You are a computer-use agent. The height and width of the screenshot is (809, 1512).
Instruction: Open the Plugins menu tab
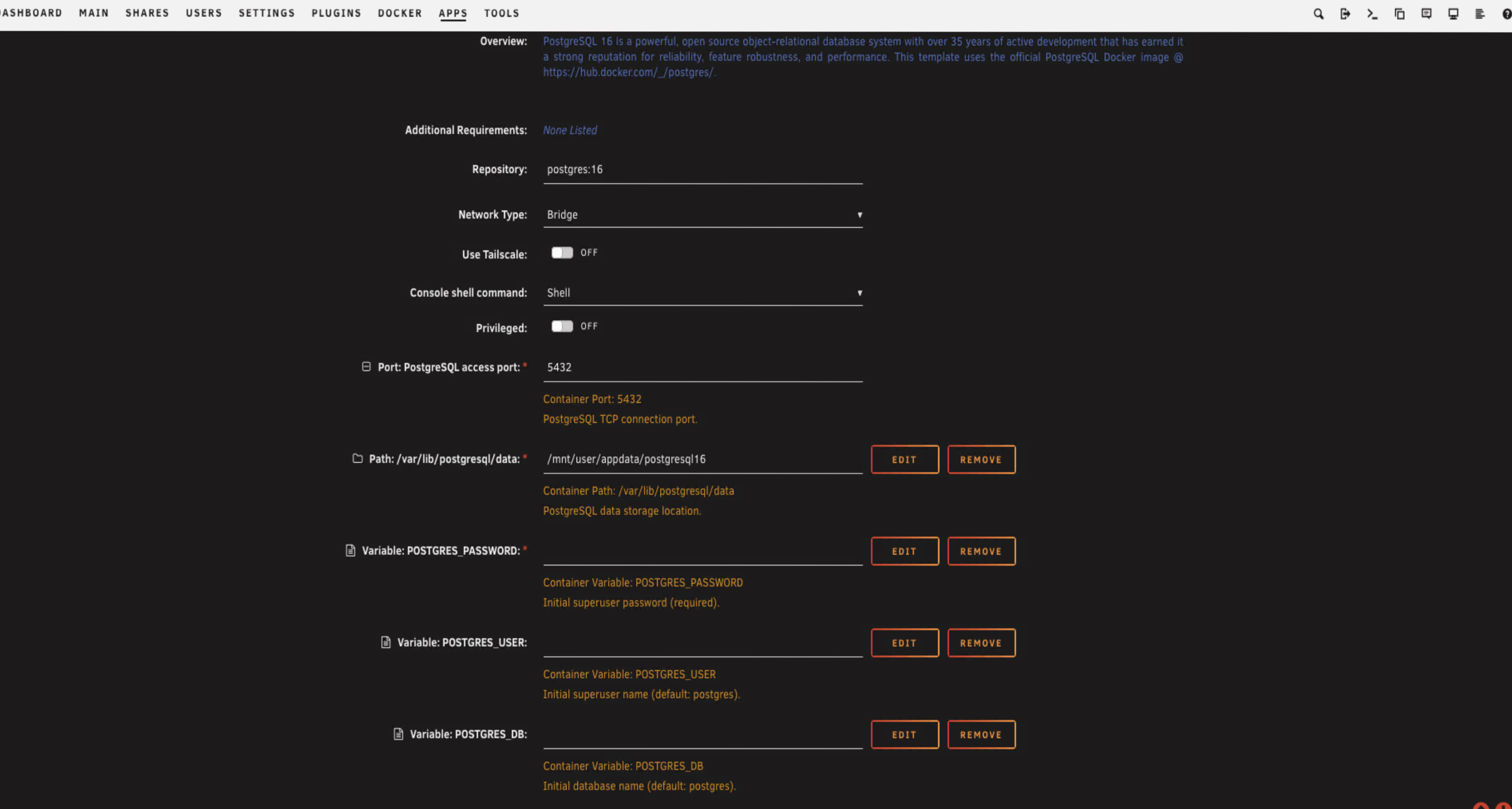tap(336, 13)
